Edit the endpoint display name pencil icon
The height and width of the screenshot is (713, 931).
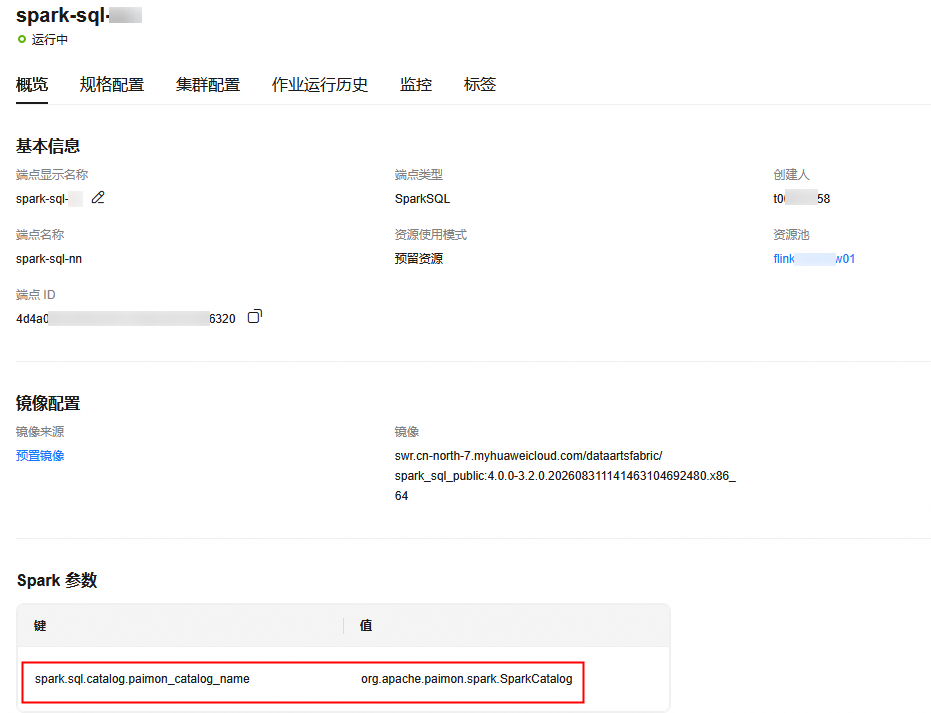tap(98, 198)
